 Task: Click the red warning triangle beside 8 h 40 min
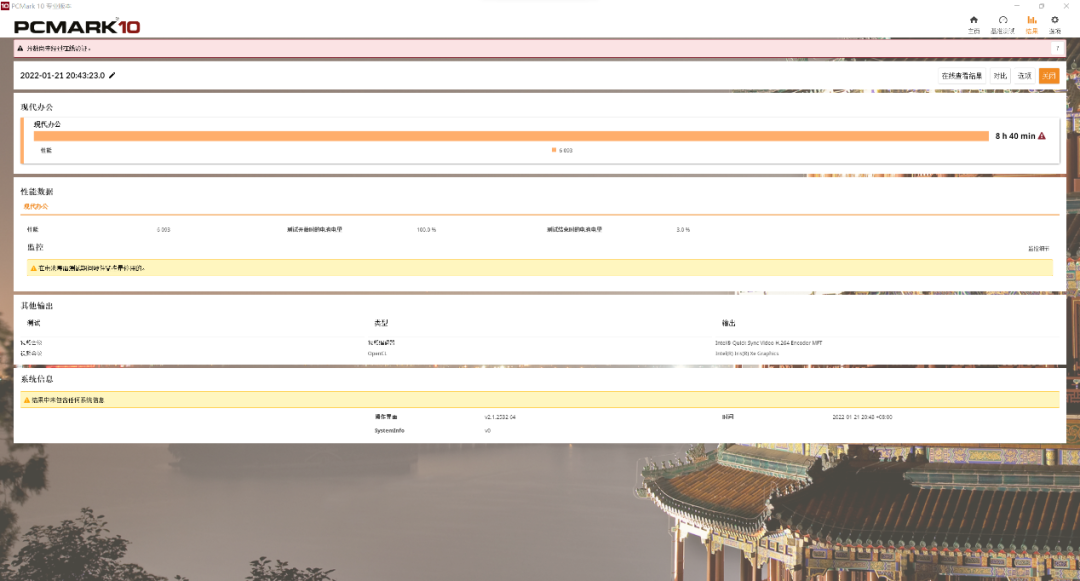pyautogui.click(x=1041, y=136)
